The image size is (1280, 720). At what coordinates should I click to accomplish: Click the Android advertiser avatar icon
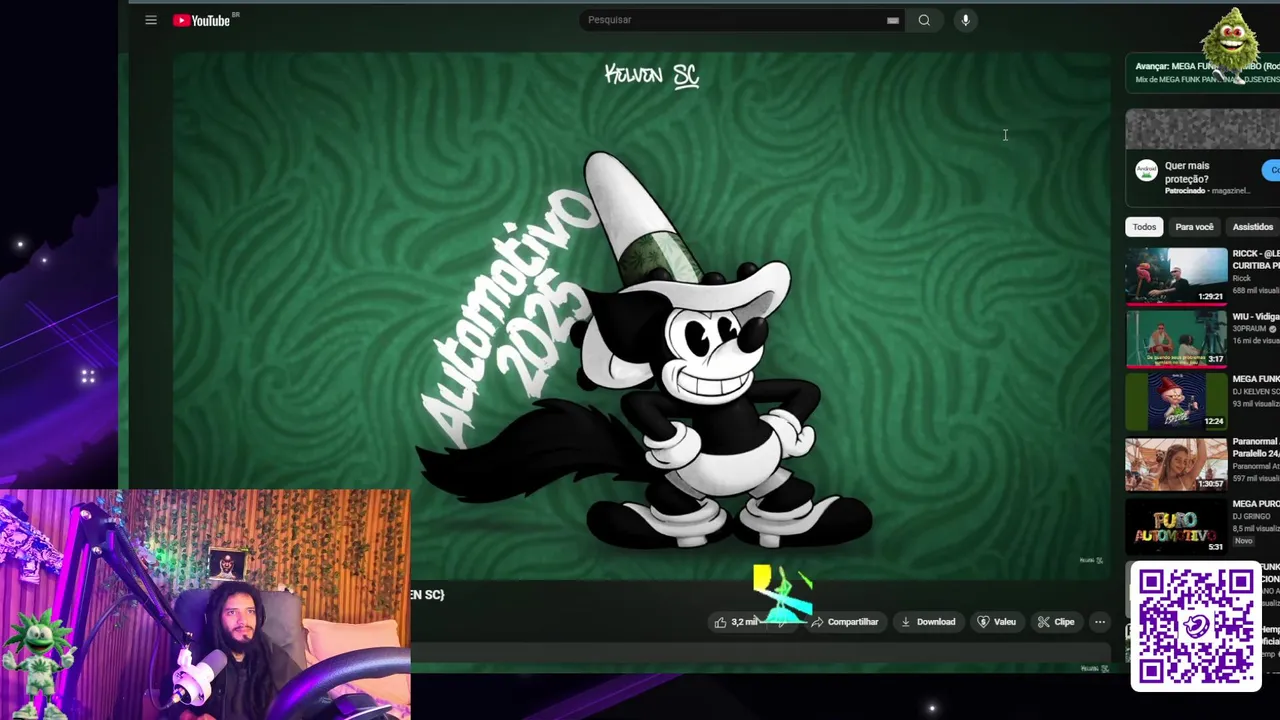tap(1146, 171)
